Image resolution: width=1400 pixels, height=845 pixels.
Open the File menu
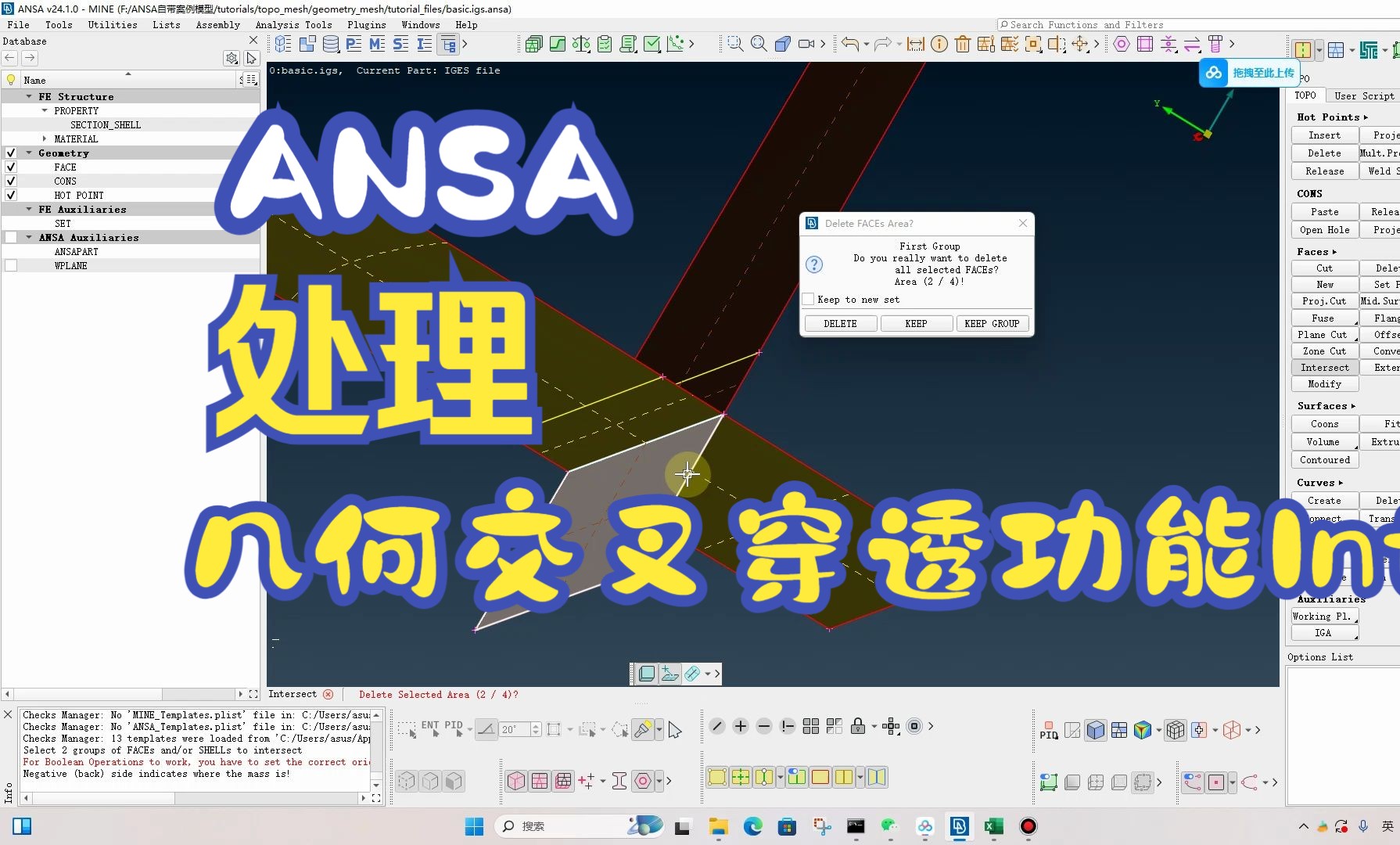[x=18, y=25]
